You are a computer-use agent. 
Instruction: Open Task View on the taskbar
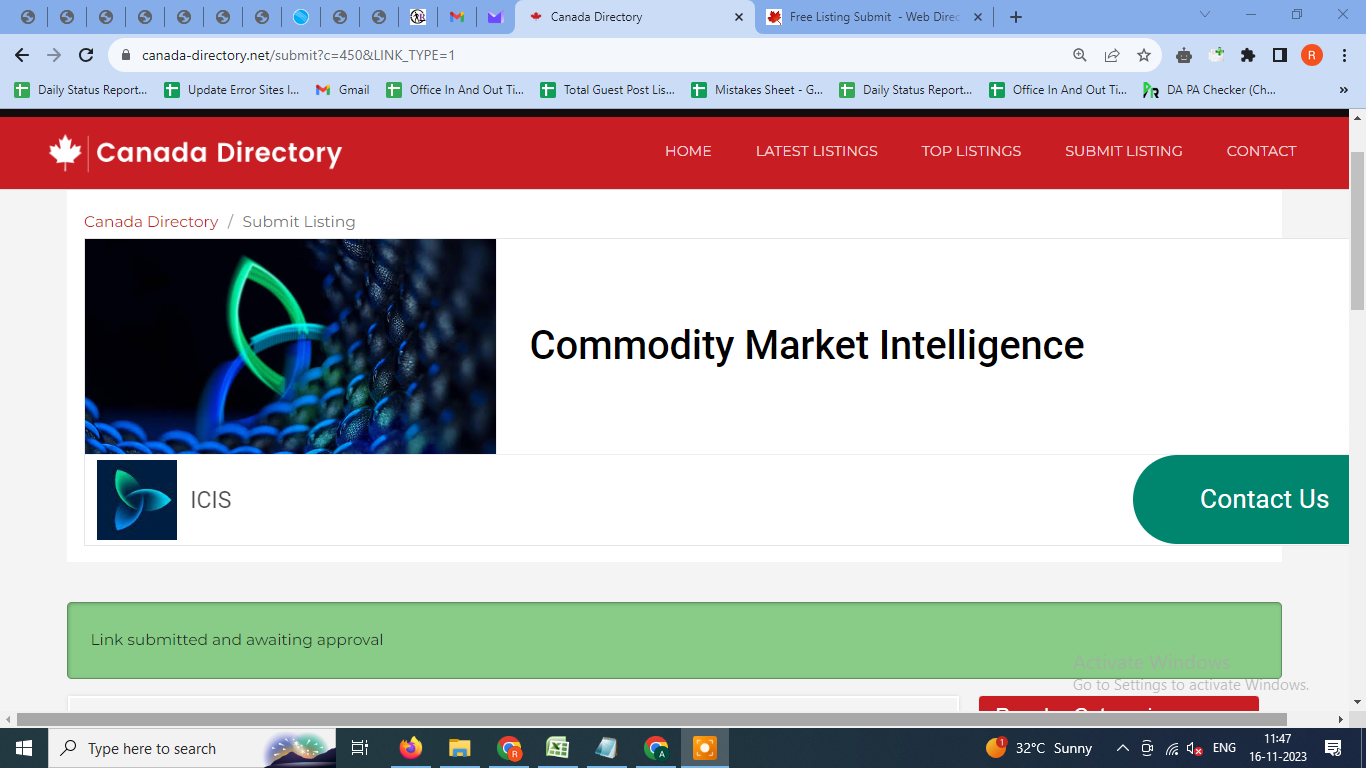360,748
